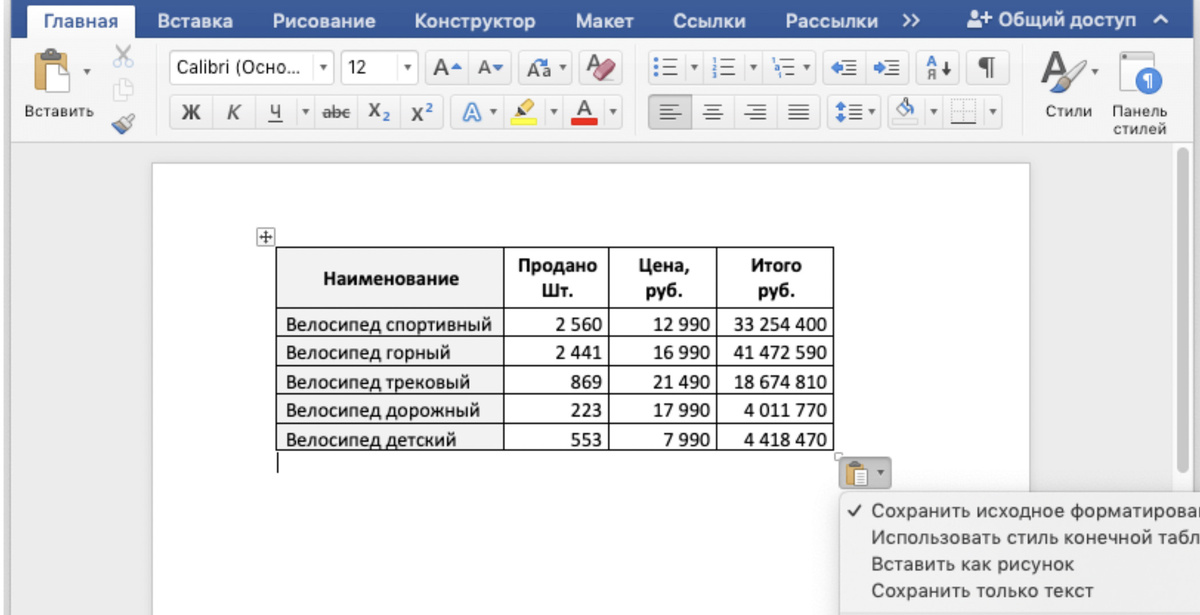
Task: Click the numbered list icon
Action: point(724,68)
